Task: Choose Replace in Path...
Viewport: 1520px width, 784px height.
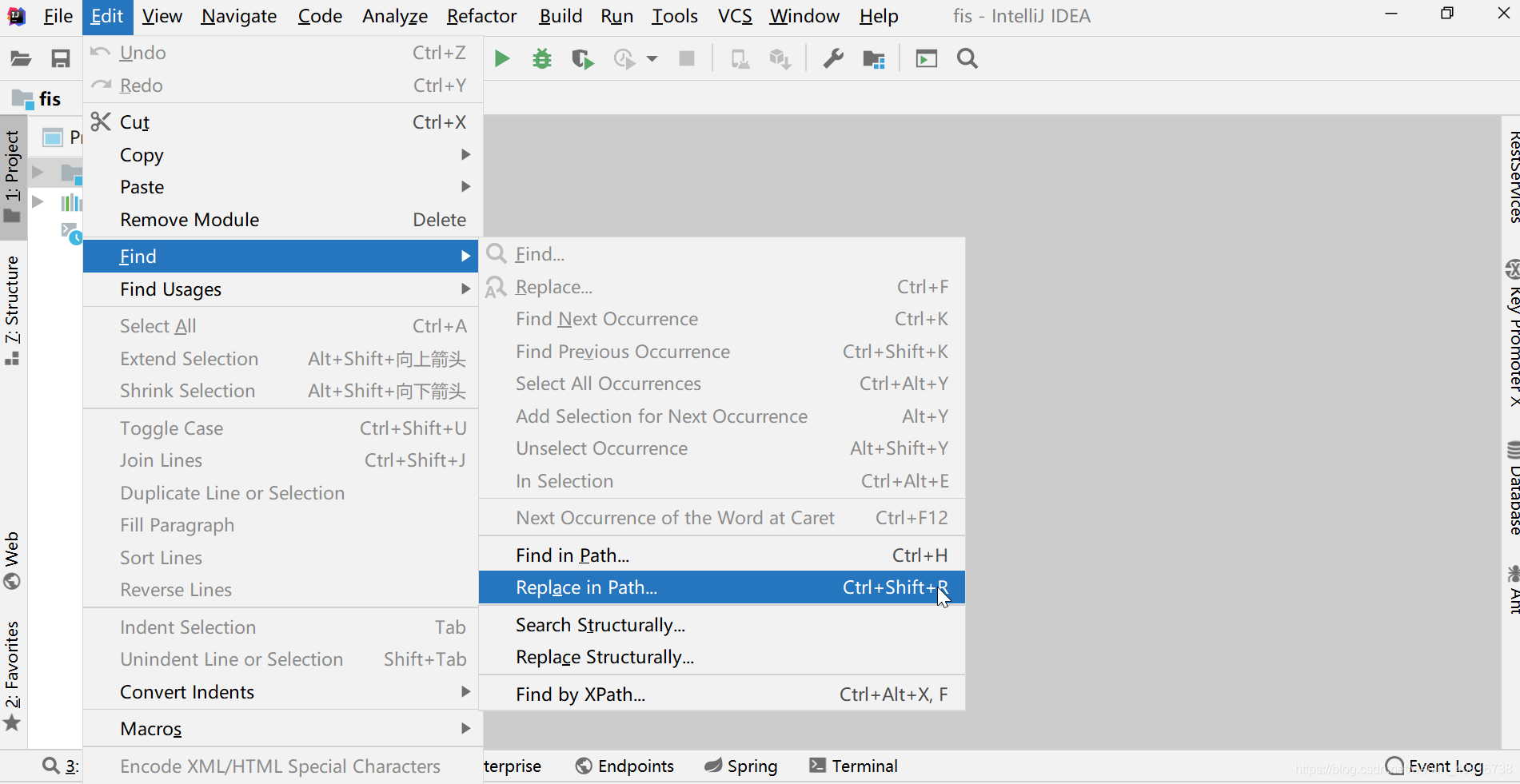Action: pos(722,587)
